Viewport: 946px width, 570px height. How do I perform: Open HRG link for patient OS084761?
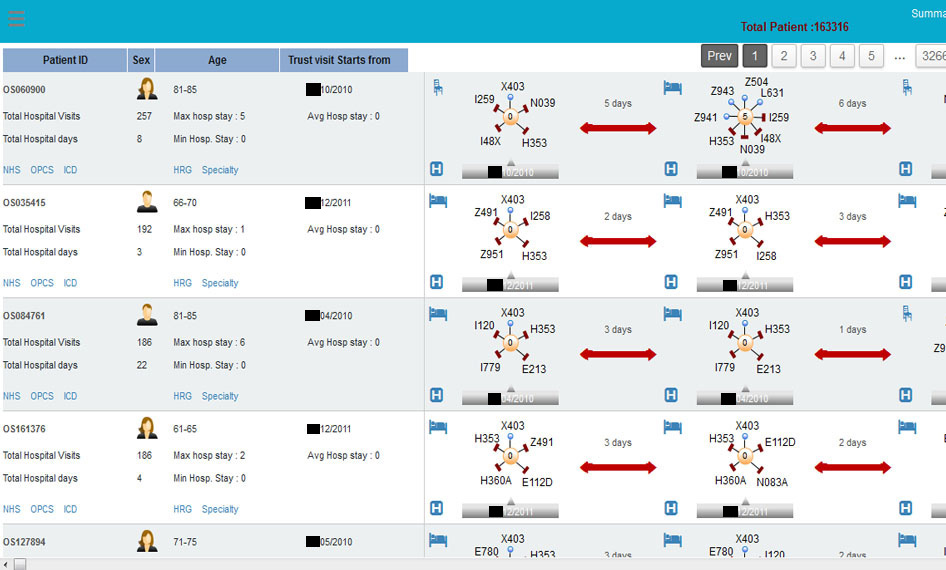(182, 396)
